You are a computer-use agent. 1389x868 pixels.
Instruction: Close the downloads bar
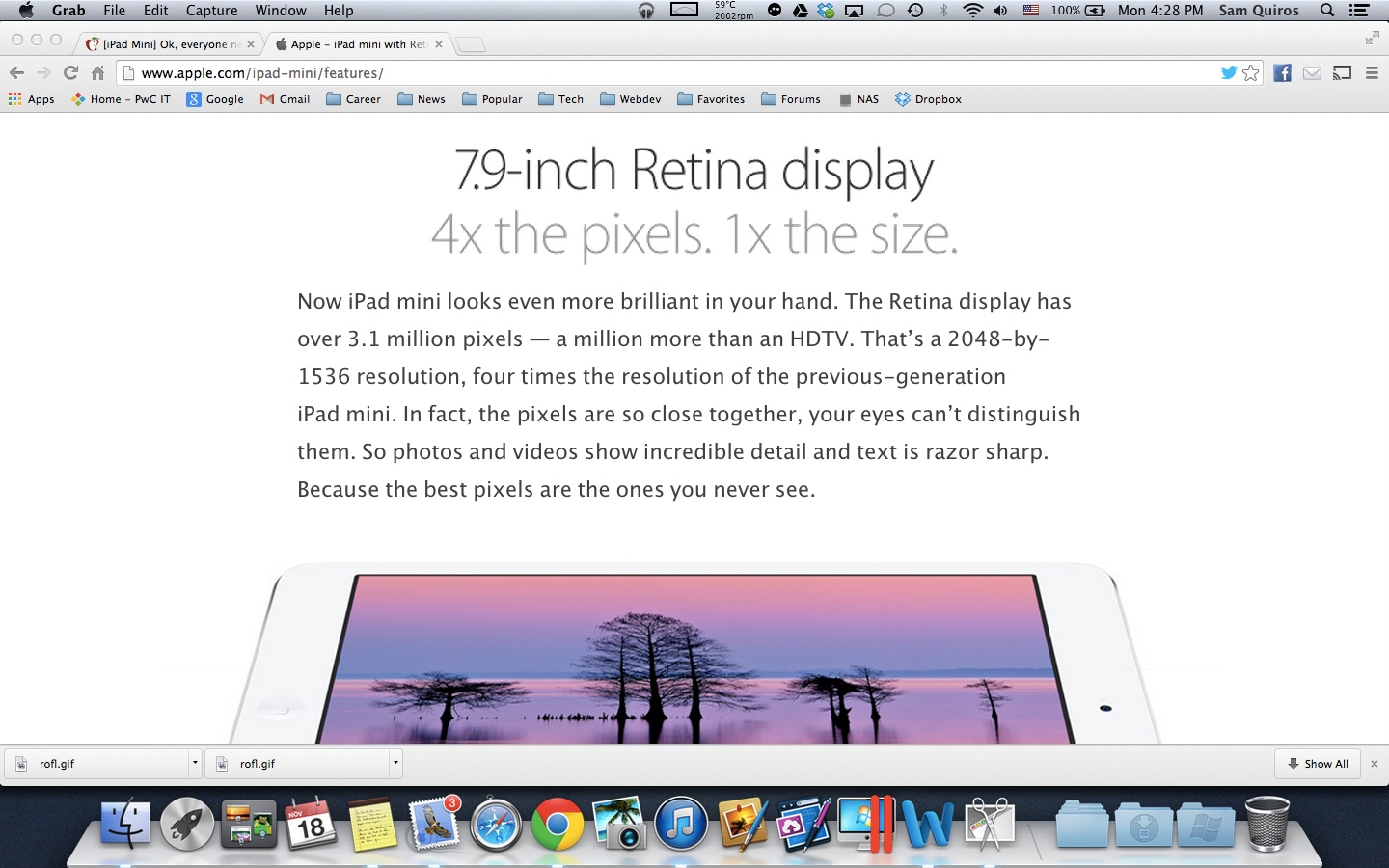click(1375, 763)
